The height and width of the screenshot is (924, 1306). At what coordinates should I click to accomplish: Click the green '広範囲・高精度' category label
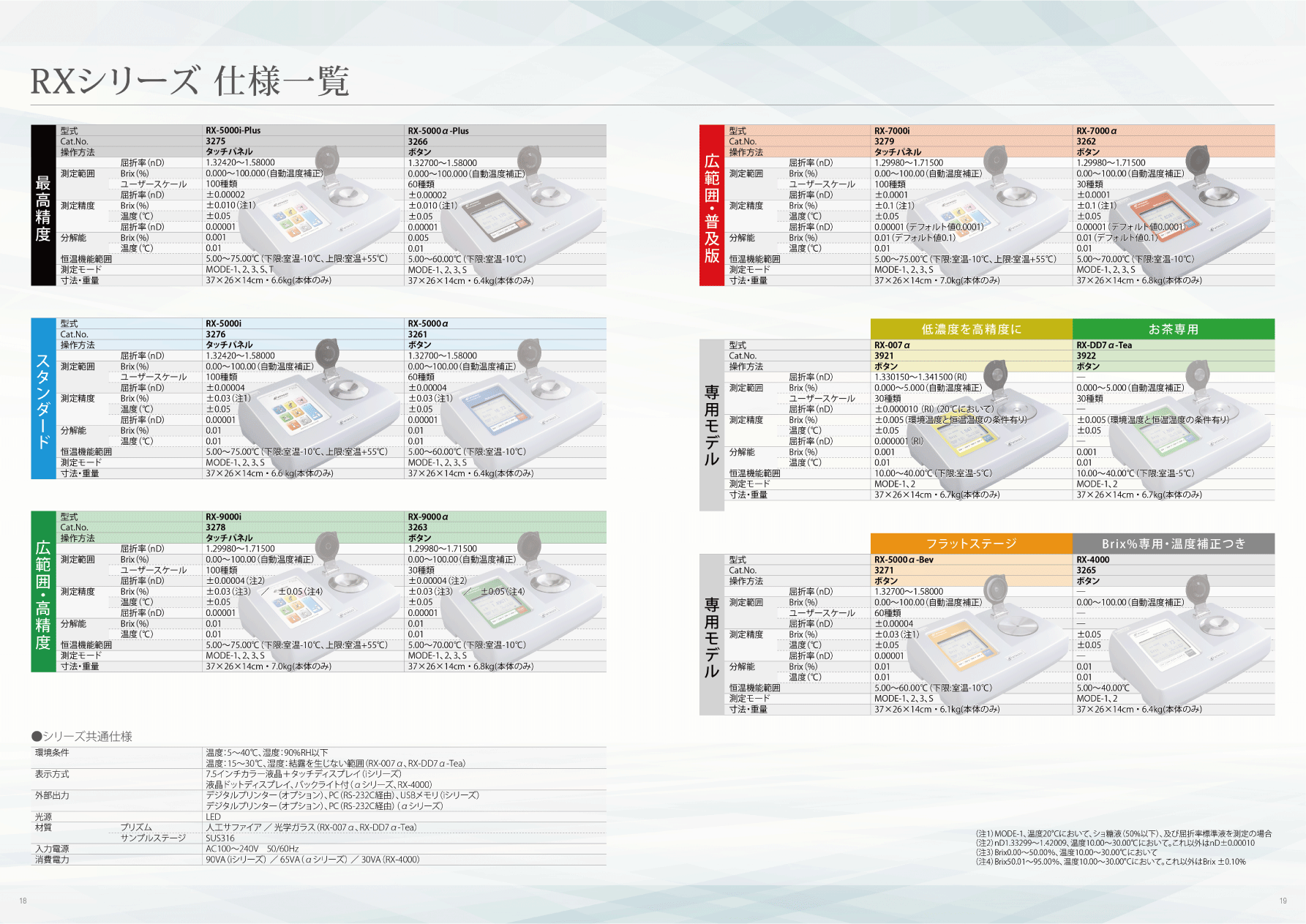pos(43,592)
